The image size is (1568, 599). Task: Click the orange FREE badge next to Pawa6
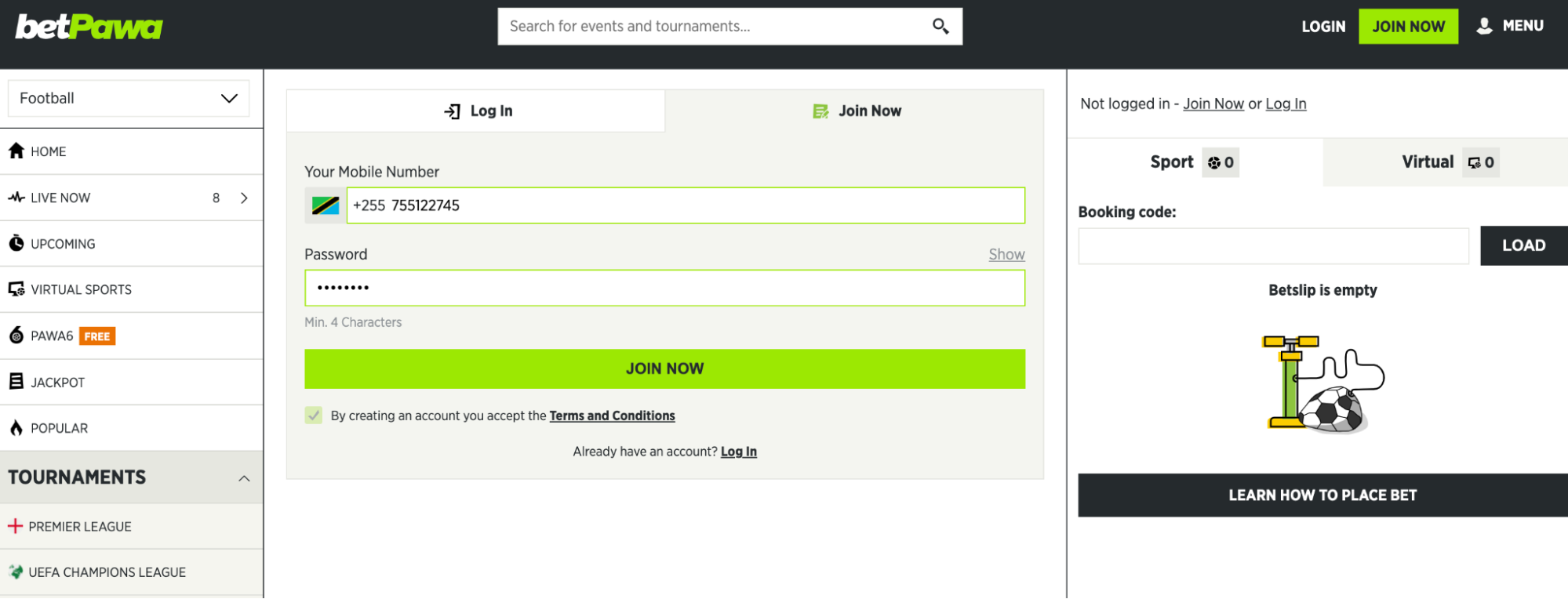(97, 336)
